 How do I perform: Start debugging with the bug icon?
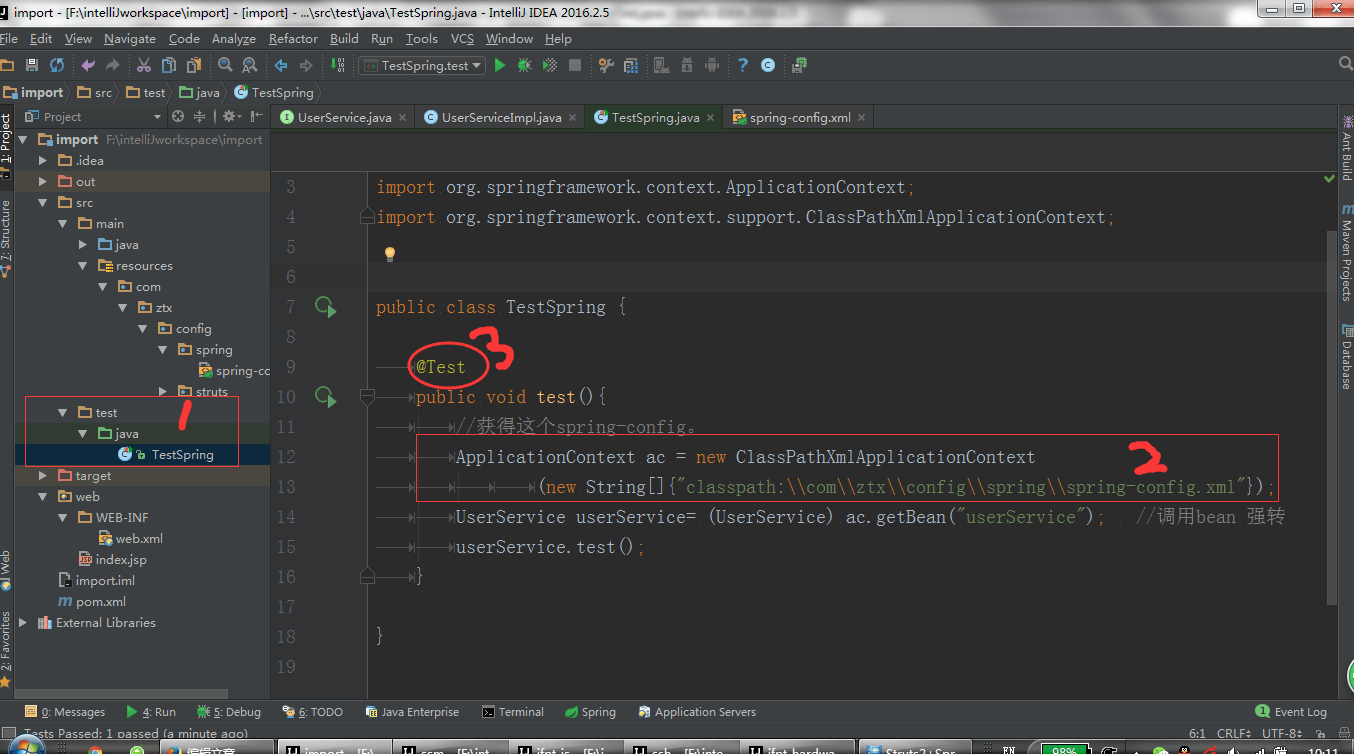524,65
